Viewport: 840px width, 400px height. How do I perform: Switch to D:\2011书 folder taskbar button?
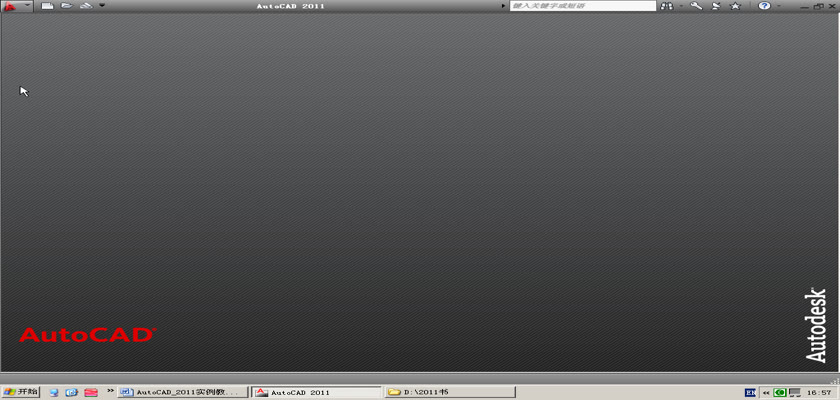[450, 393]
